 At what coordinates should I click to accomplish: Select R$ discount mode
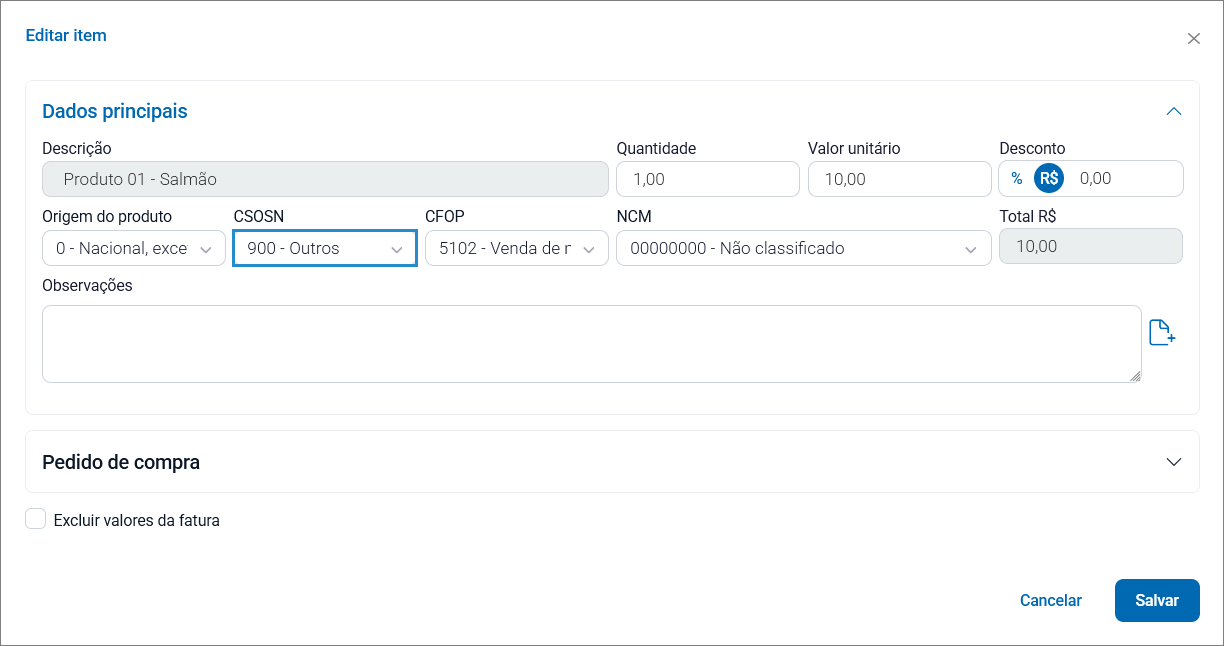pyautogui.click(x=1049, y=178)
